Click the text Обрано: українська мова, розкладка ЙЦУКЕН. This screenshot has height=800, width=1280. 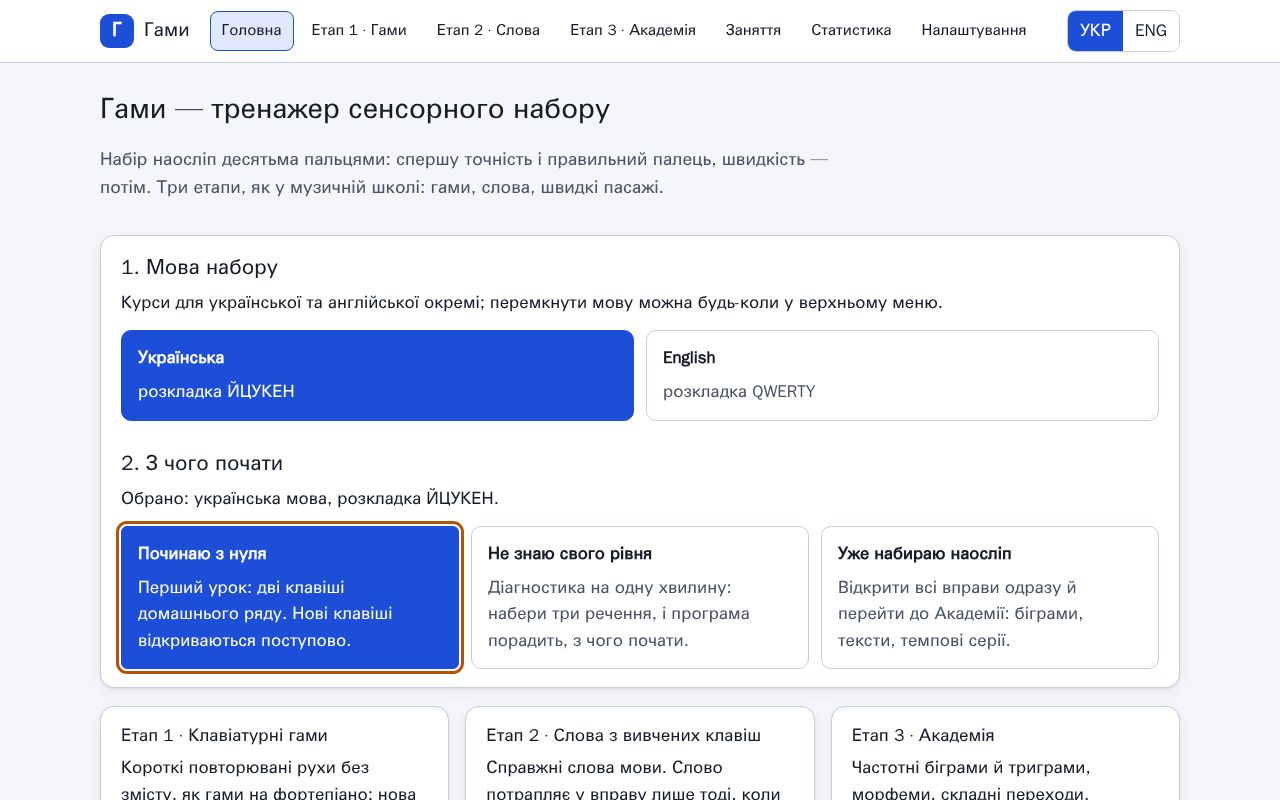coord(310,498)
